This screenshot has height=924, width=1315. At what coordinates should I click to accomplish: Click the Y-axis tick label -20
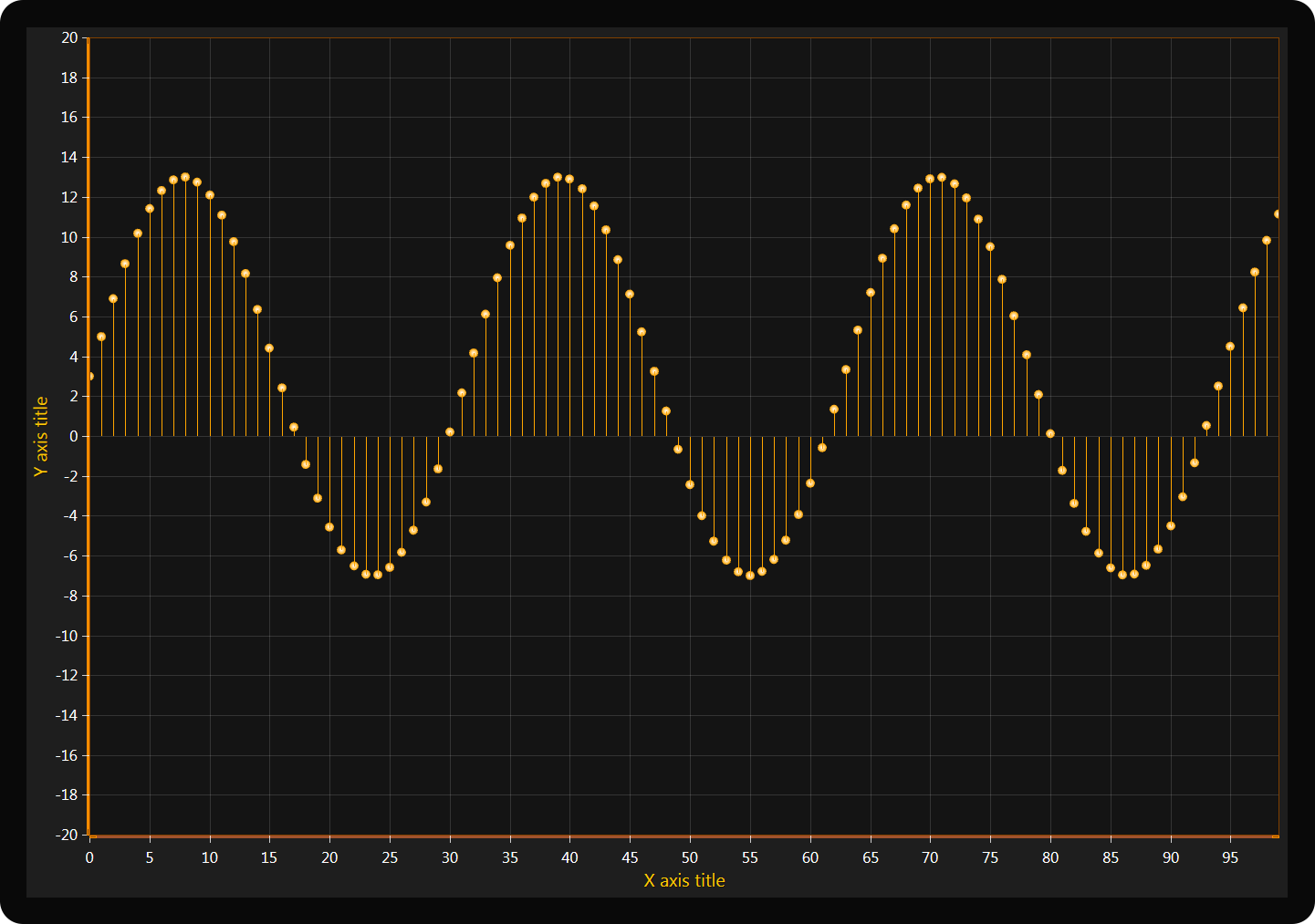(68, 835)
